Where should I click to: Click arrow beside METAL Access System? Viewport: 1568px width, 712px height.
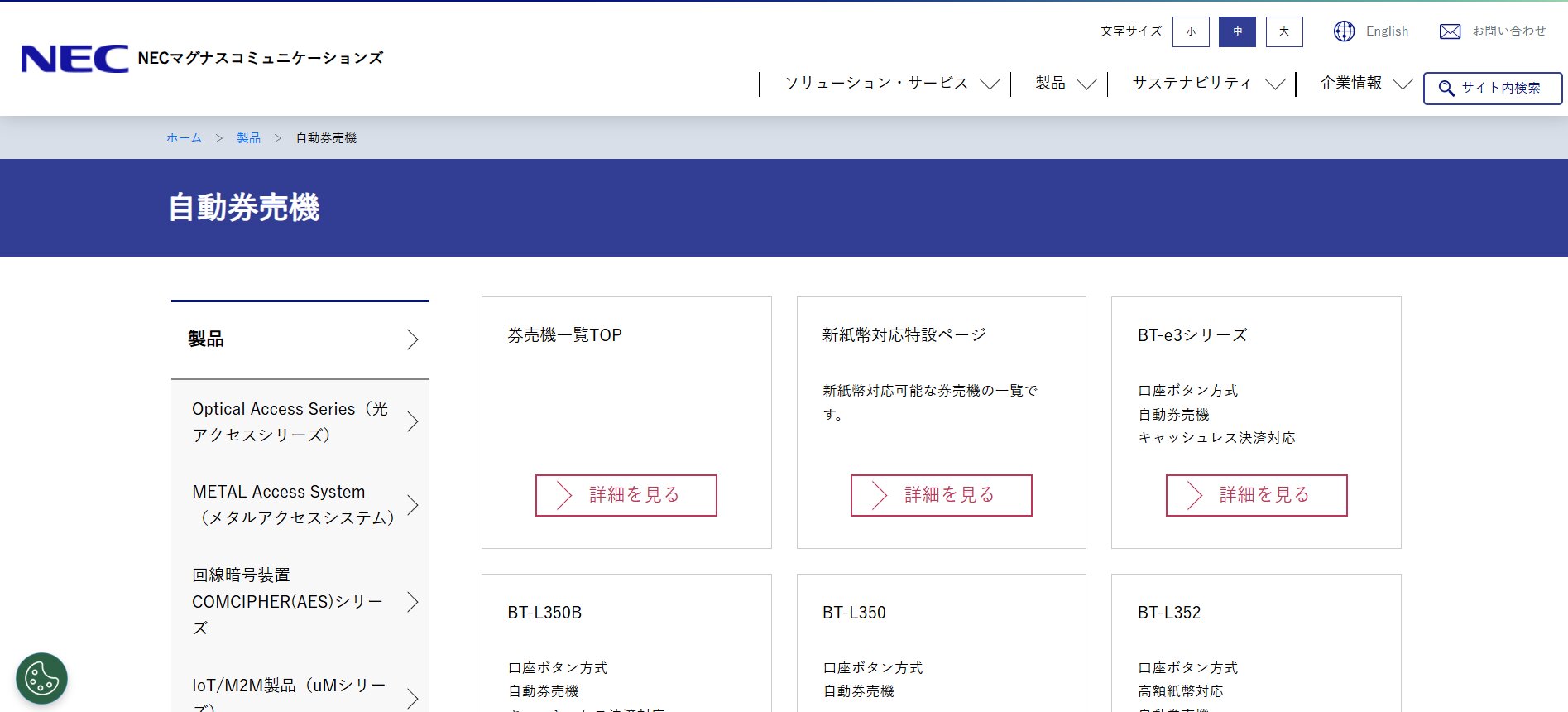pos(412,505)
